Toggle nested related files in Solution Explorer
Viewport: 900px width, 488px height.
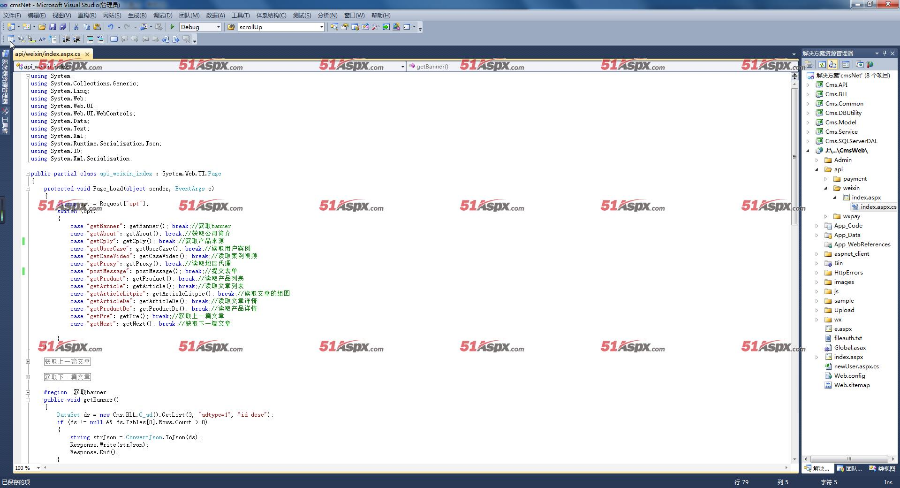pyautogui.click(x=832, y=64)
